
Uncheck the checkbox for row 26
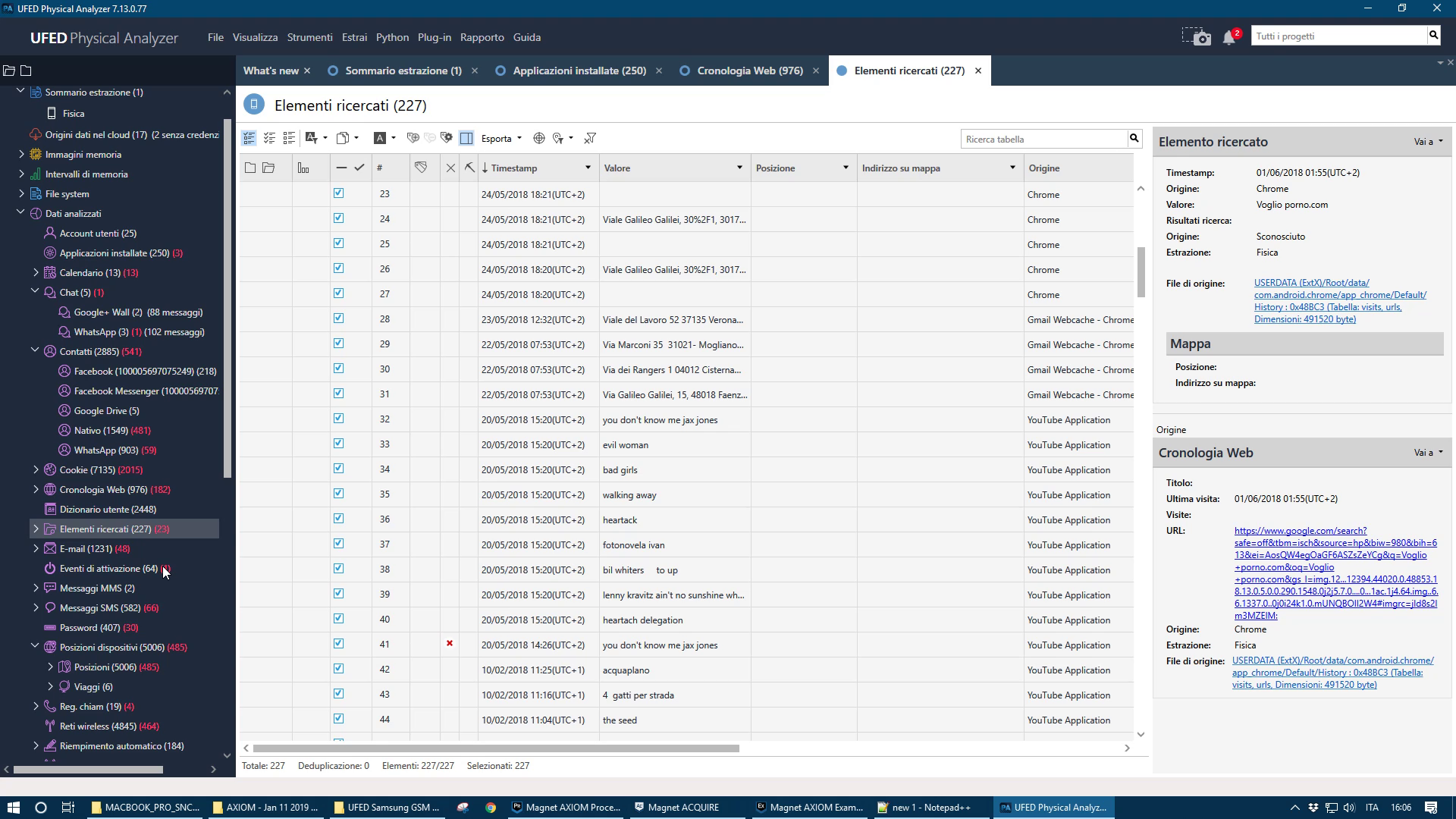point(338,268)
